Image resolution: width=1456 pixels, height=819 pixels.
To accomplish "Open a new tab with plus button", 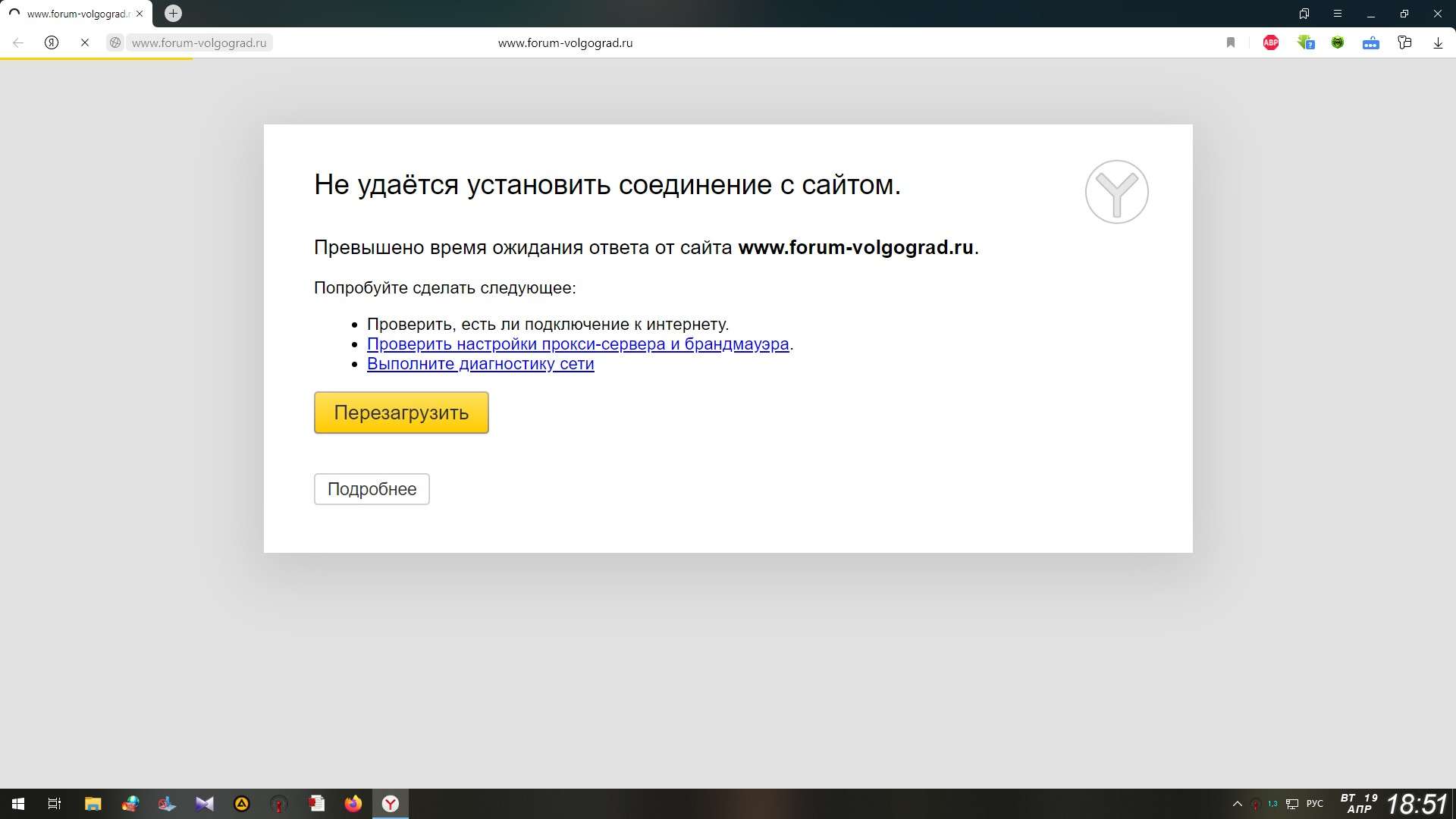I will pos(173,14).
